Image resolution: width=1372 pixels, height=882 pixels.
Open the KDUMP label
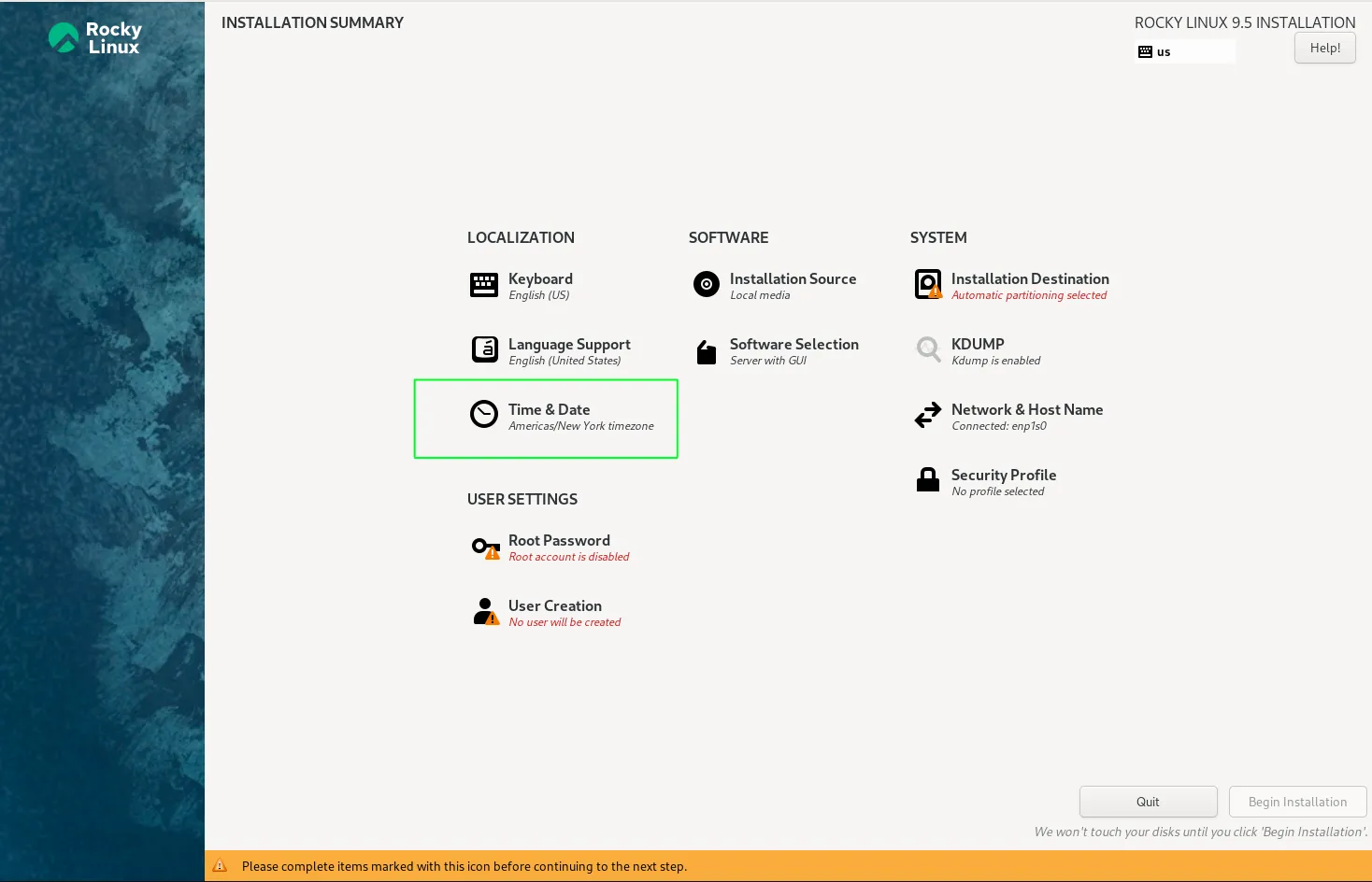[x=978, y=344]
